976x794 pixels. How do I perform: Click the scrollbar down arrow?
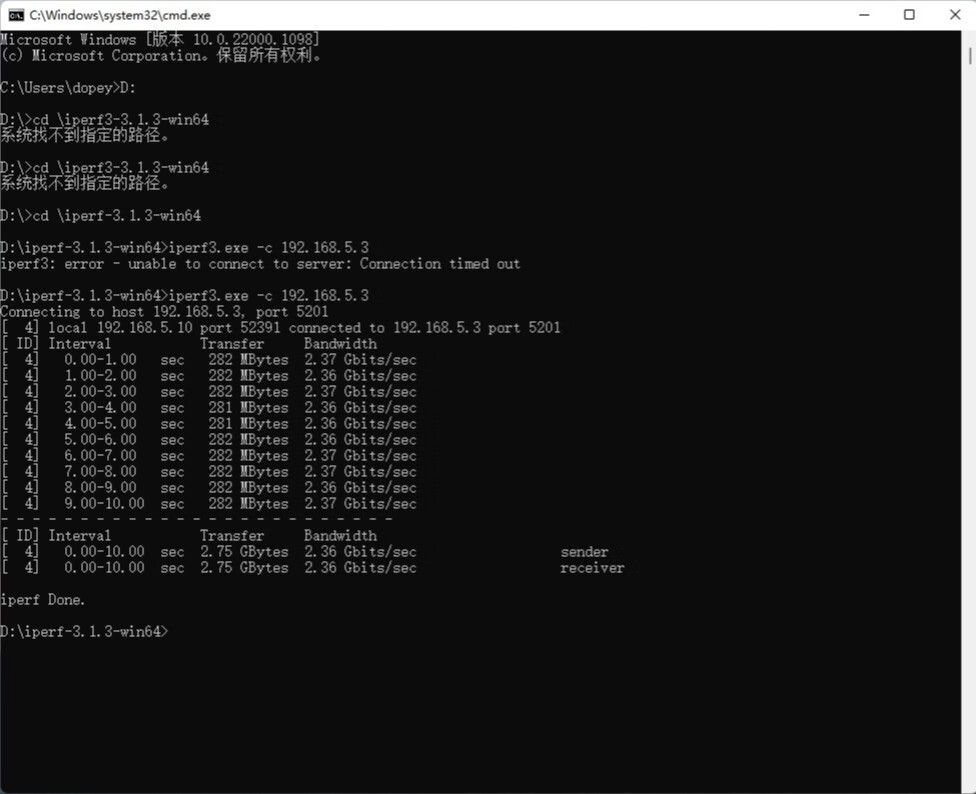tap(968, 786)
